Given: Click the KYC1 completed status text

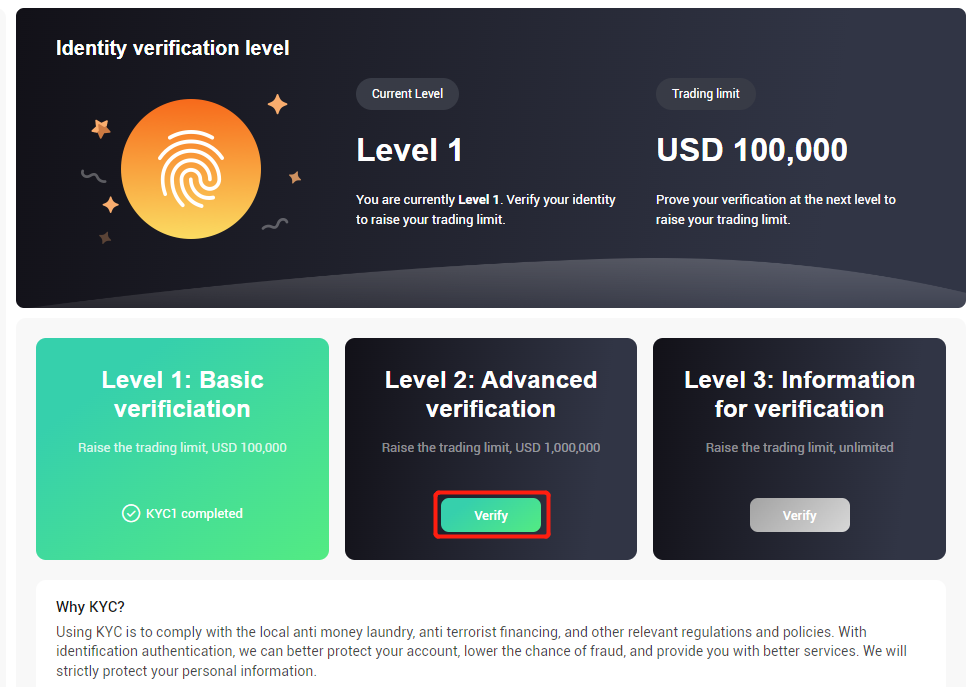Looking at the screenshot, I should click(194, 513).
